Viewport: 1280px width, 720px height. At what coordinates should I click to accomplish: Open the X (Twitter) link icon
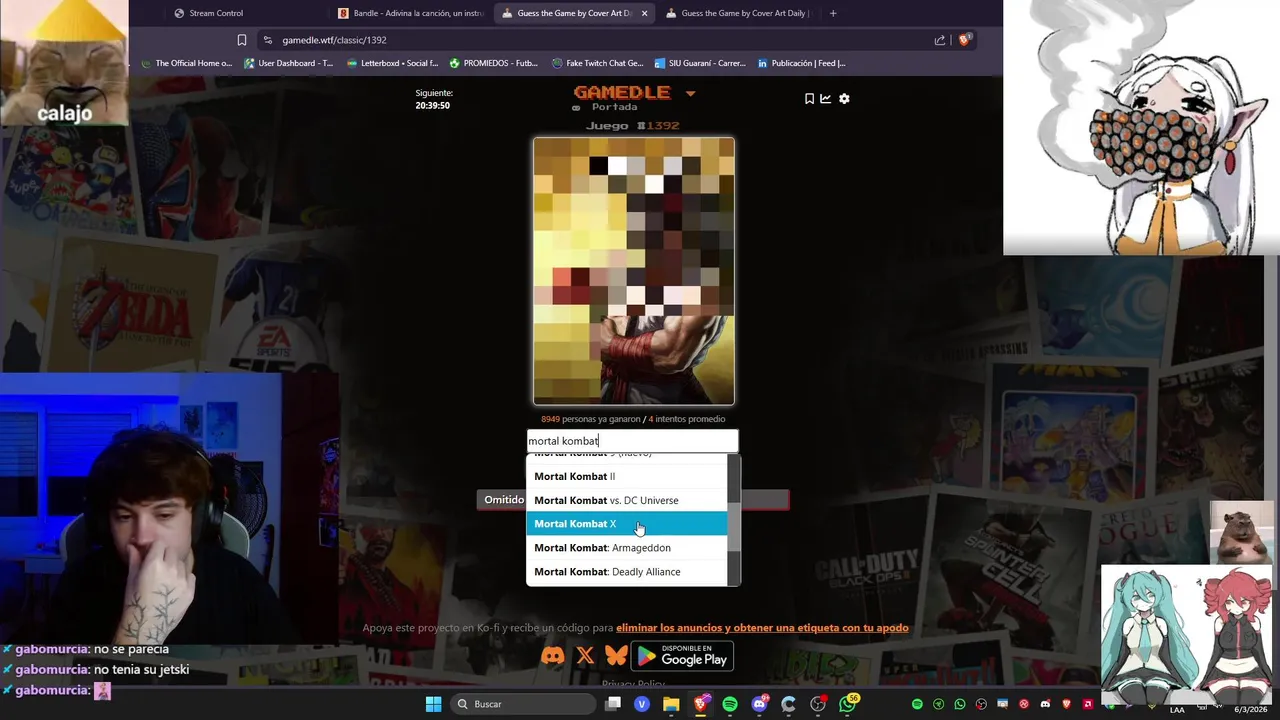coord(585,656)
